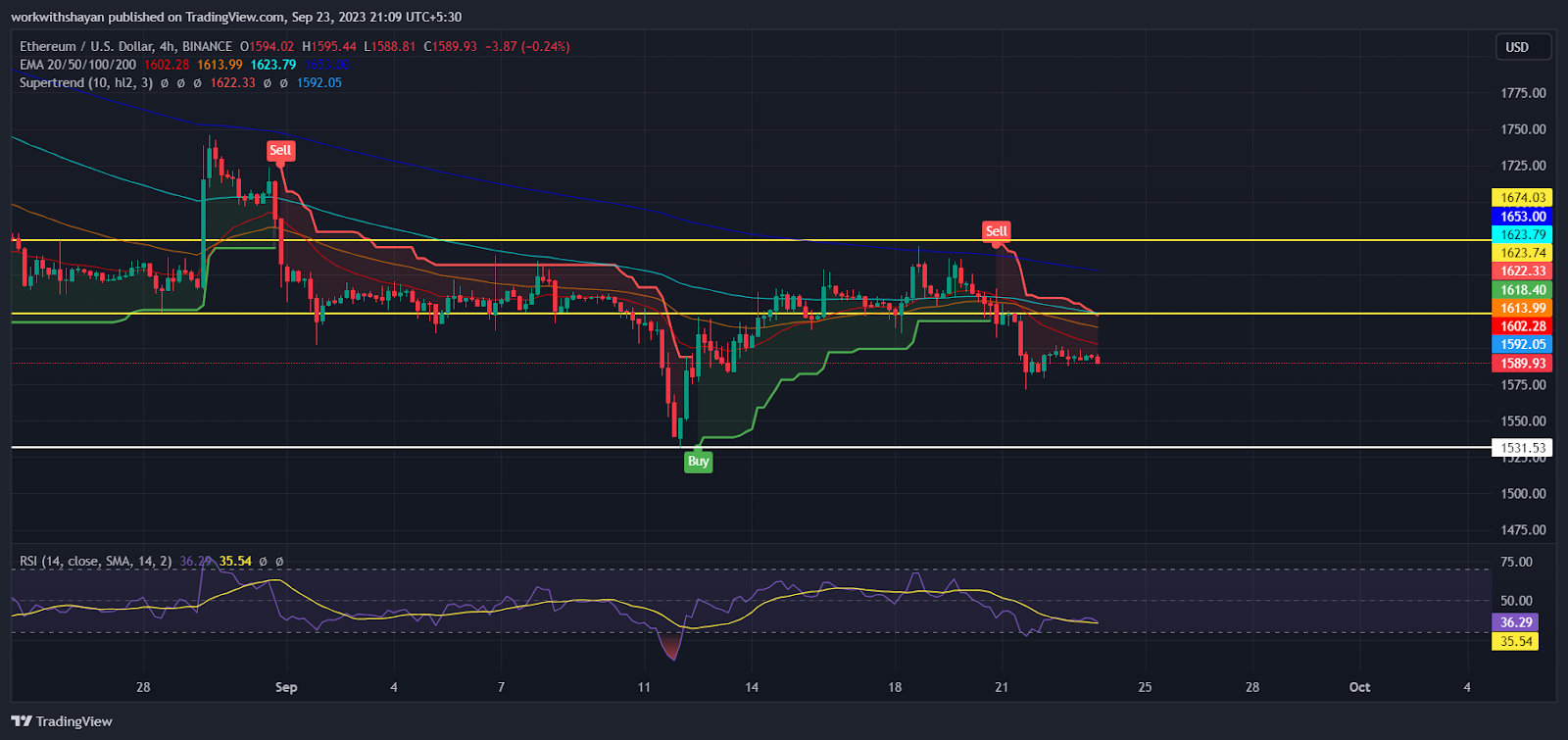Click the purple 36.29 RSI value tag

[x=1515, y=622]
